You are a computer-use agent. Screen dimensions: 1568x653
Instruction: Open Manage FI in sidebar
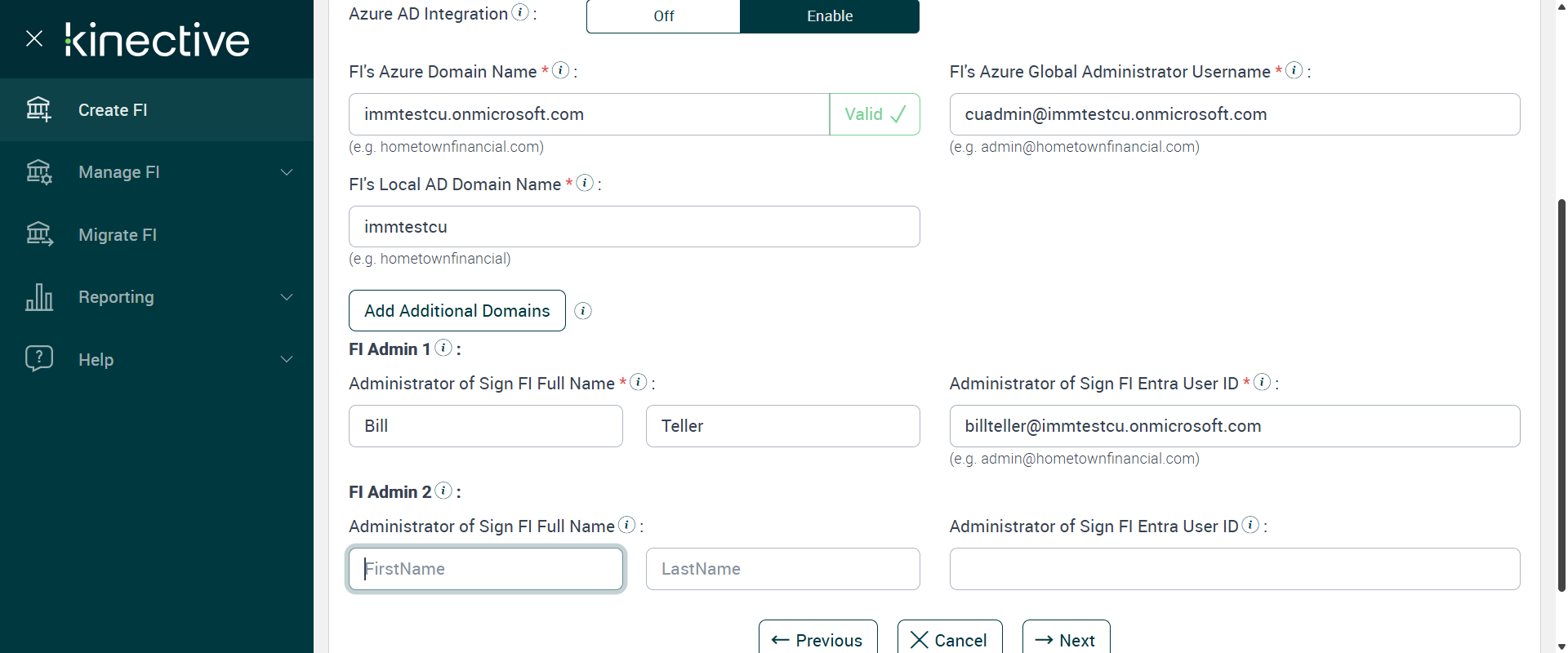pyautogui.click(x=119, y=172)
